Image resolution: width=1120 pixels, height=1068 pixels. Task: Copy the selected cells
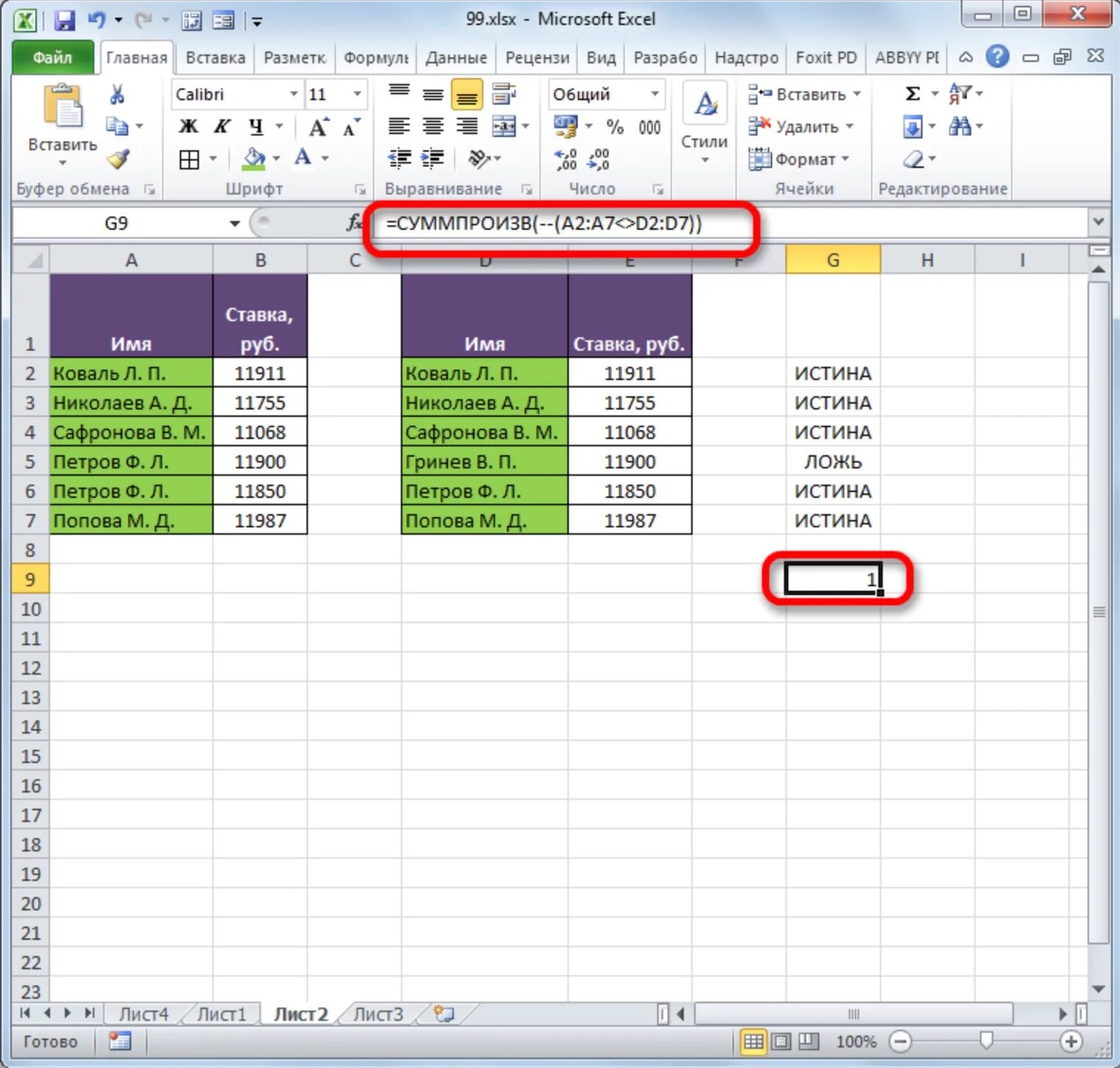[117, 126]
